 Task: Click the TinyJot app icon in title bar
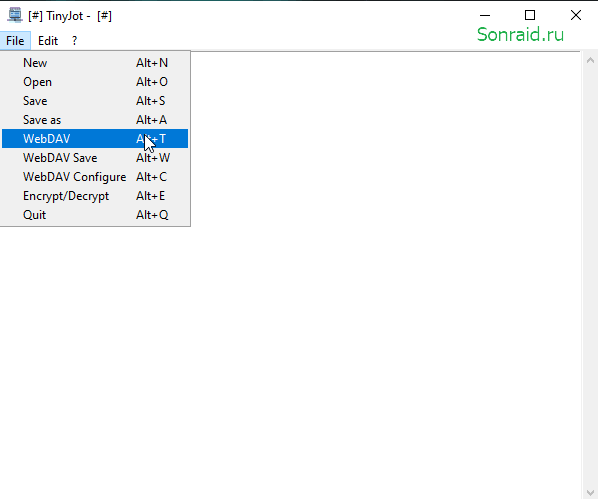15,15
